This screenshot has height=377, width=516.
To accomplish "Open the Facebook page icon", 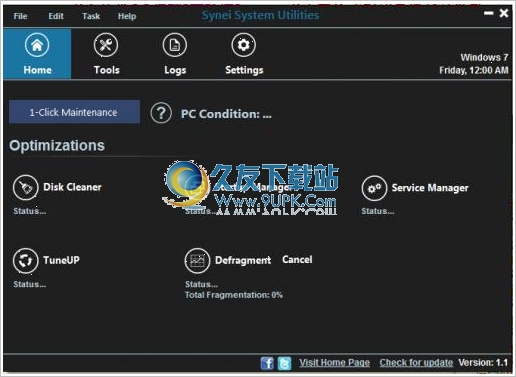I will [267, 363].
